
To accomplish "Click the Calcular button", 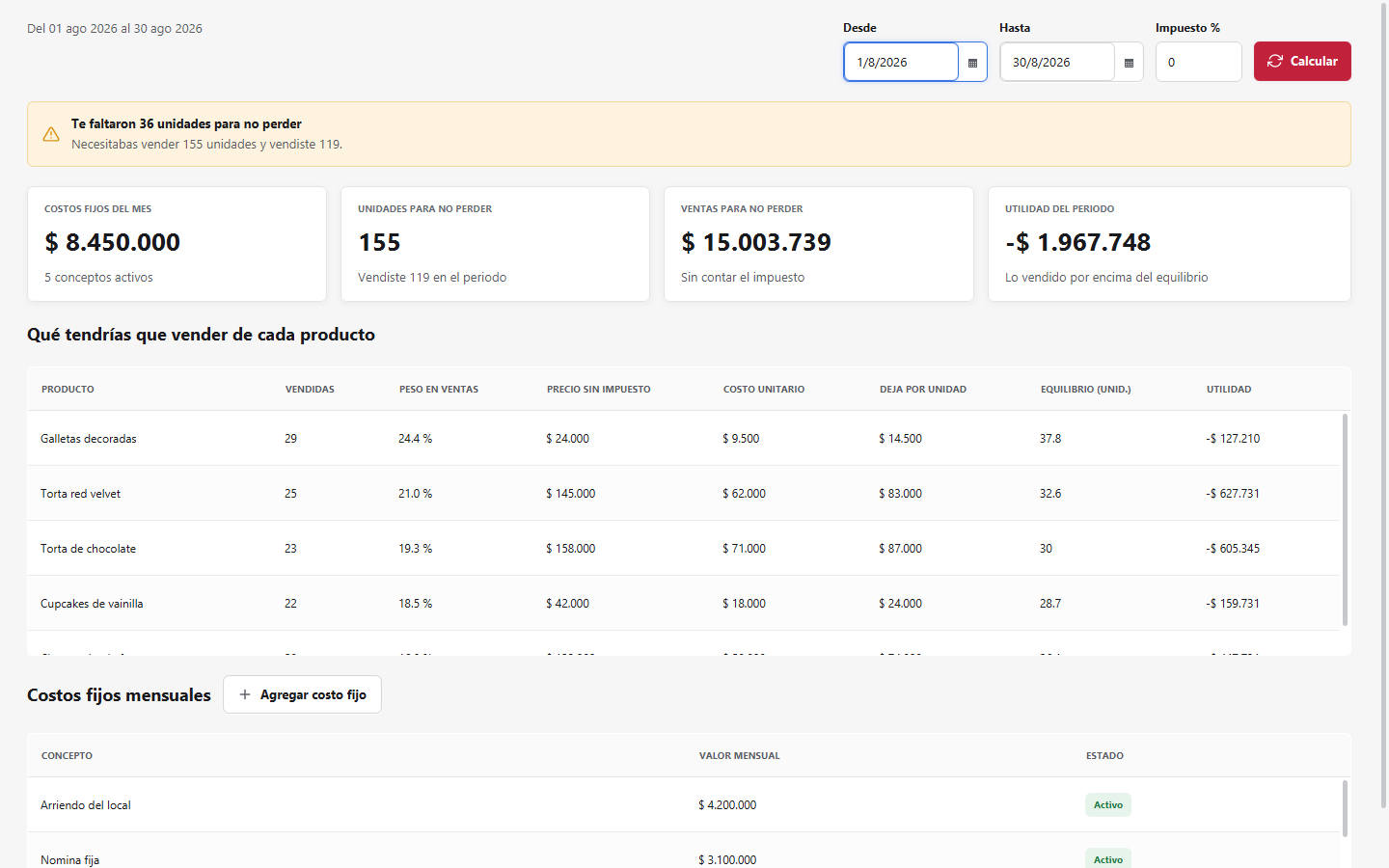I will 1302,61.
